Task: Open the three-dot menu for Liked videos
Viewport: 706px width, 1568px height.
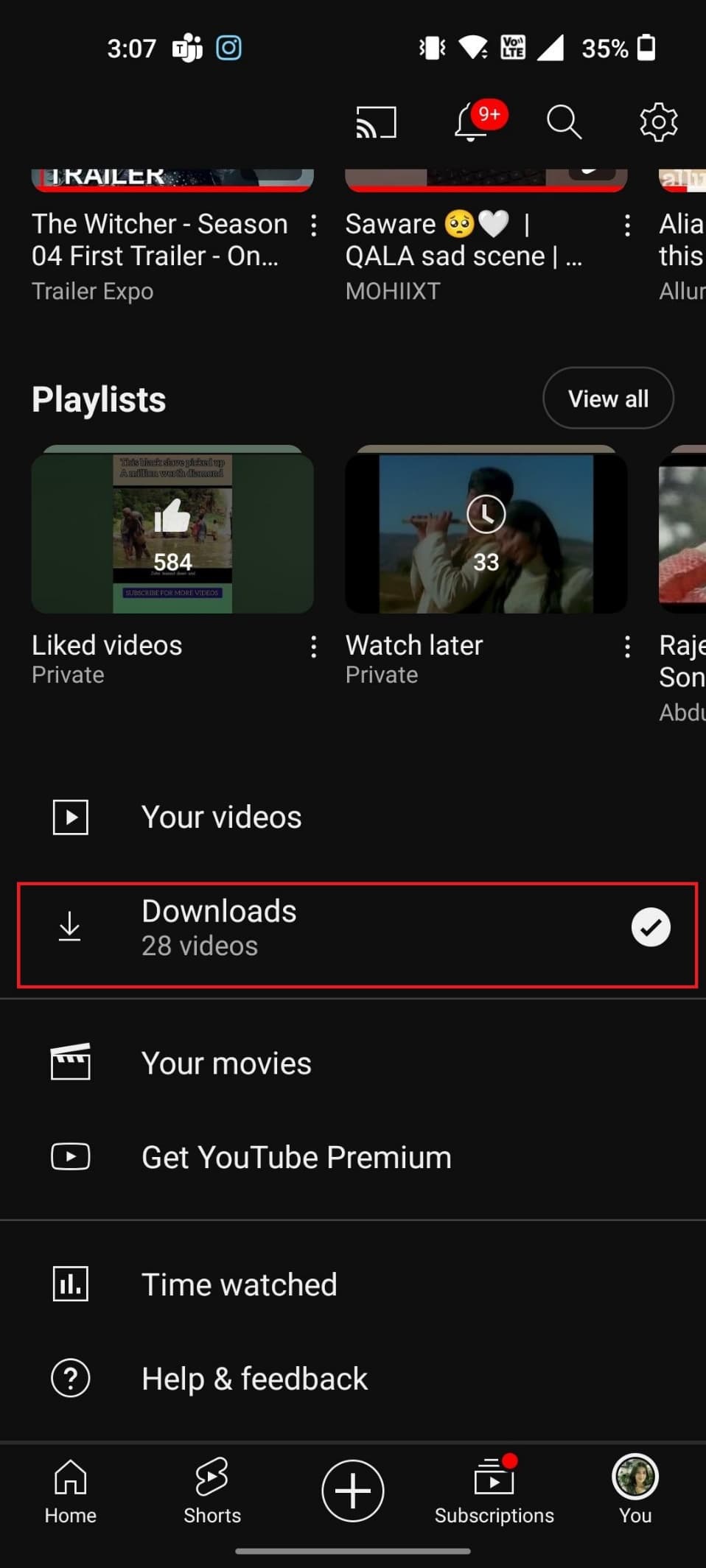Action: [314, 647]
